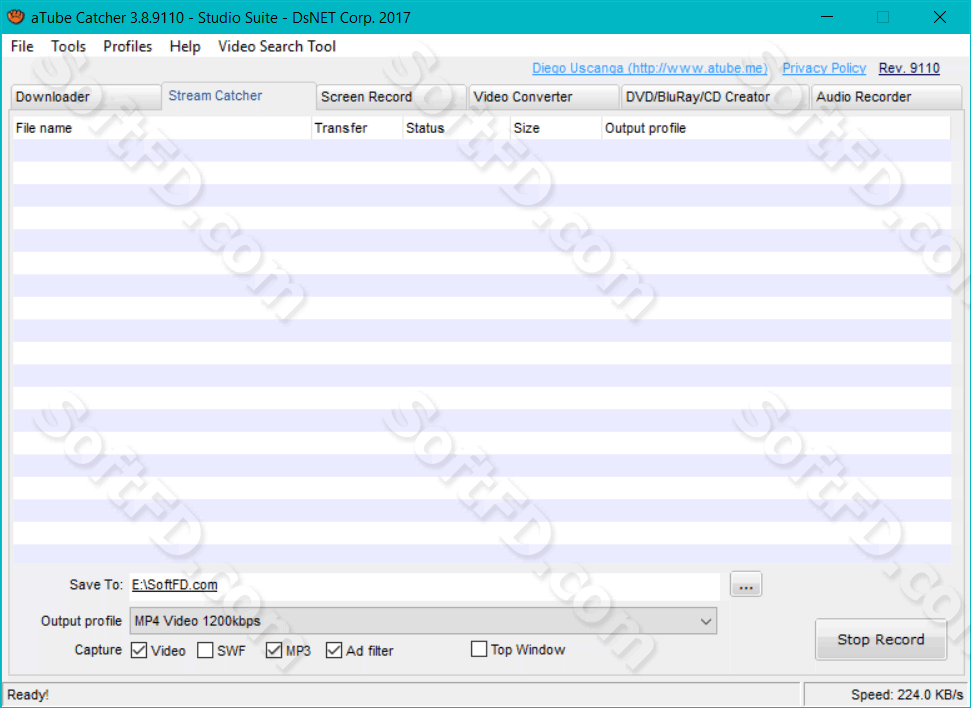The height and width of the screenshot is (708, 971).
Task: Sort by the Status column header
Action: point(456,128)
